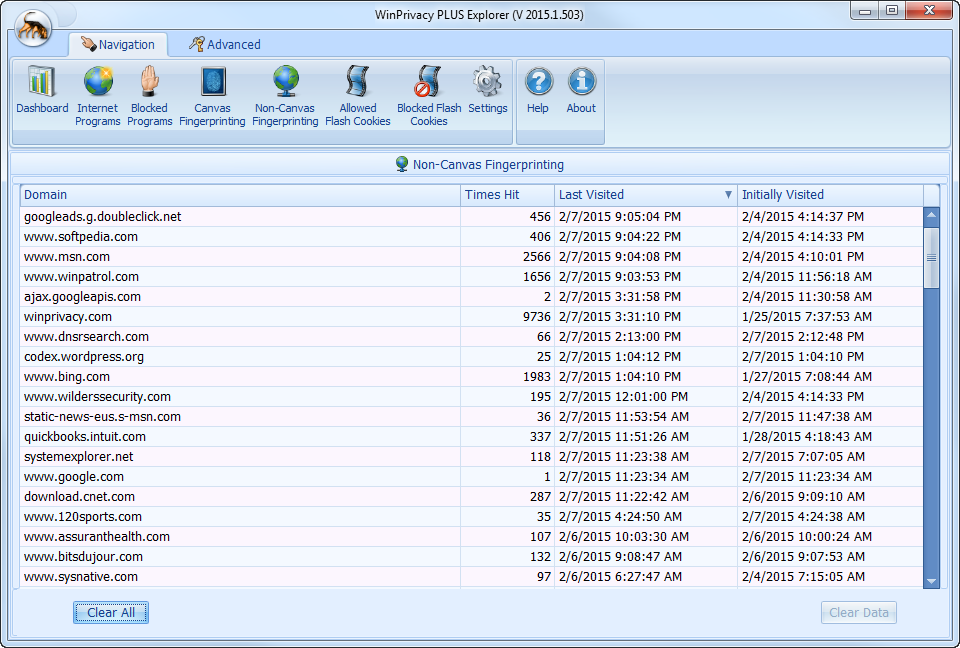Click last visited 2/6/2015 6:27:47 AM

(620, 577)
